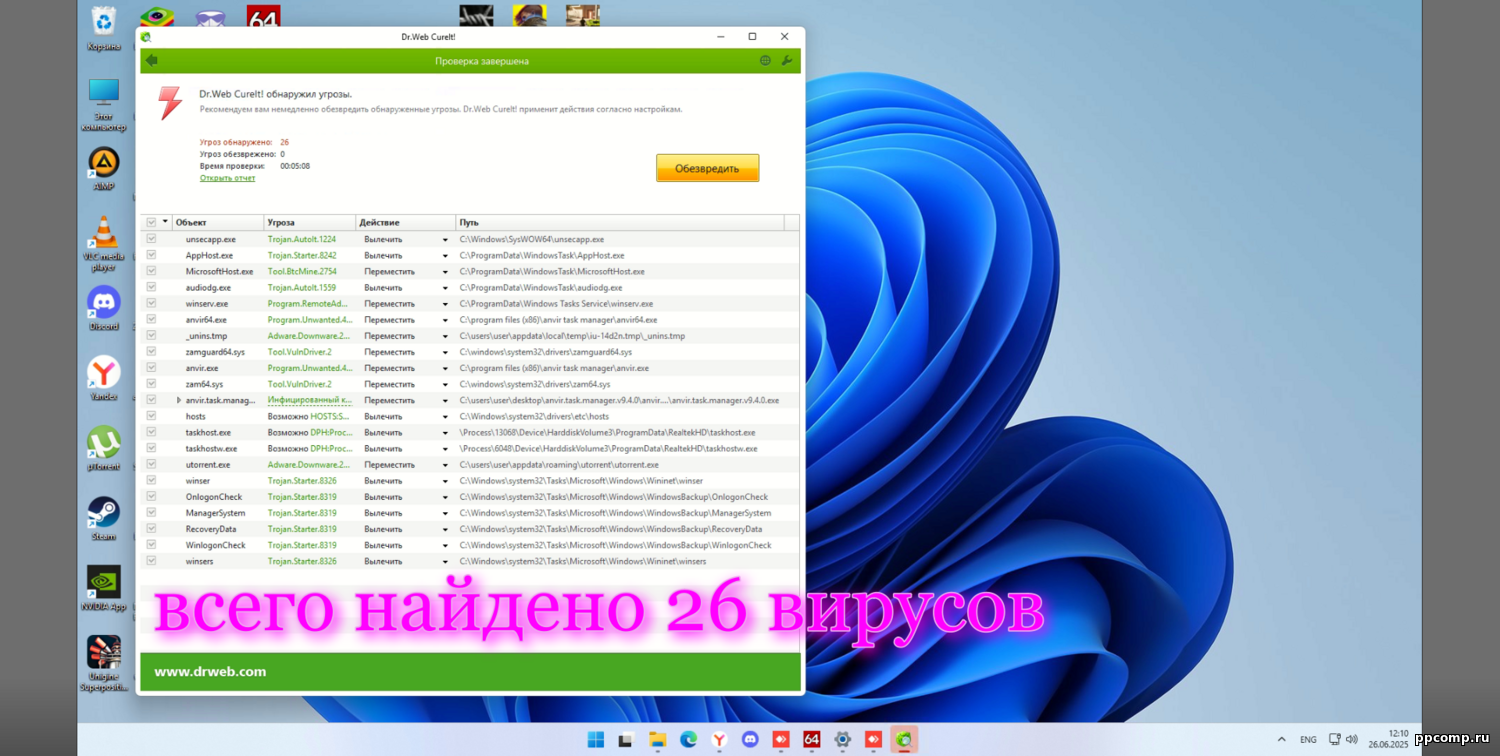Image resolution: width=1500 pixels, height=756 pixels.
Task: Sort by the Угроза column header
Action: click(x=310, y=222)
